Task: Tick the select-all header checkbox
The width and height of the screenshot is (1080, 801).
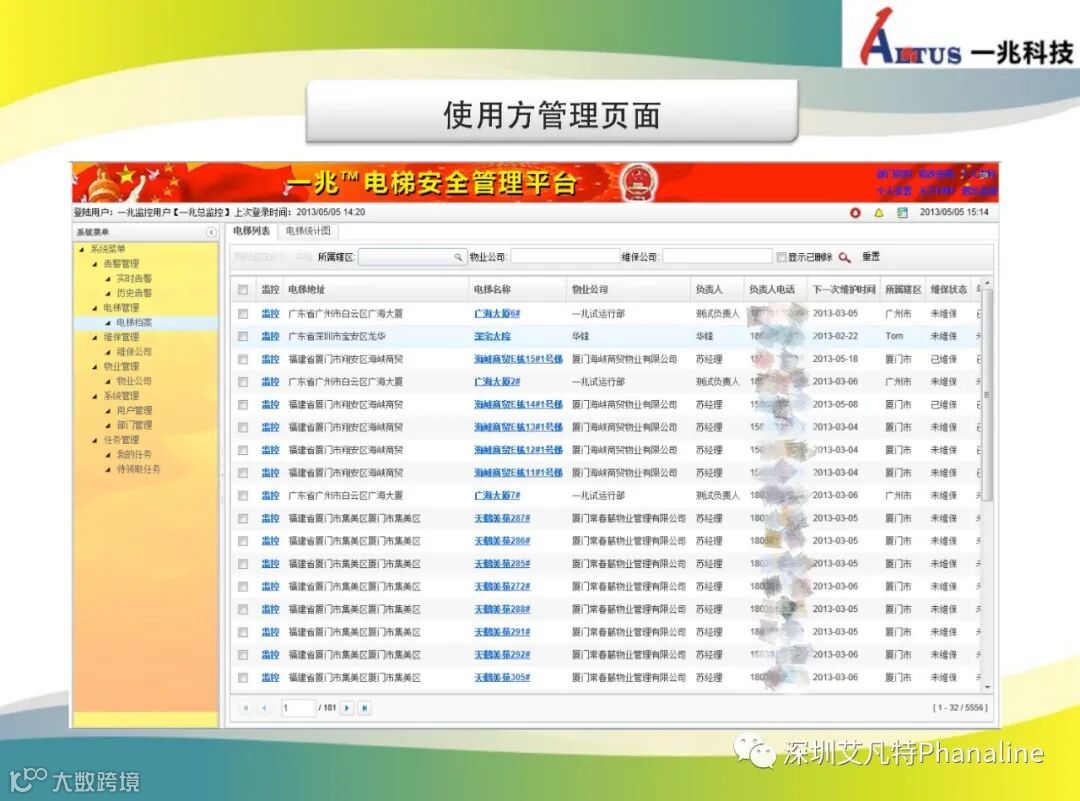Action: pyautogui.click(x=242, y=290)
